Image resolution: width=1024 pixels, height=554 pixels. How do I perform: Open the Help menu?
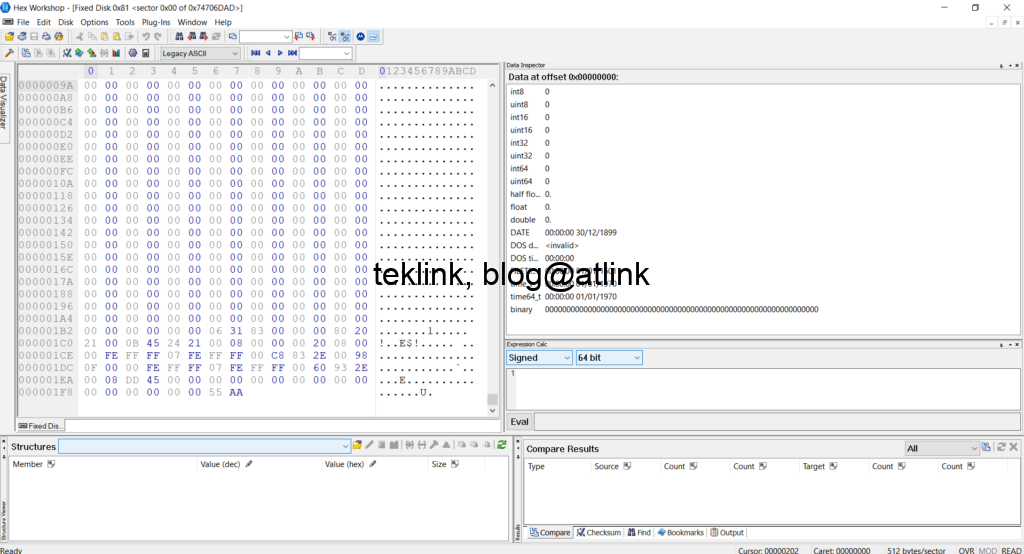223,22
